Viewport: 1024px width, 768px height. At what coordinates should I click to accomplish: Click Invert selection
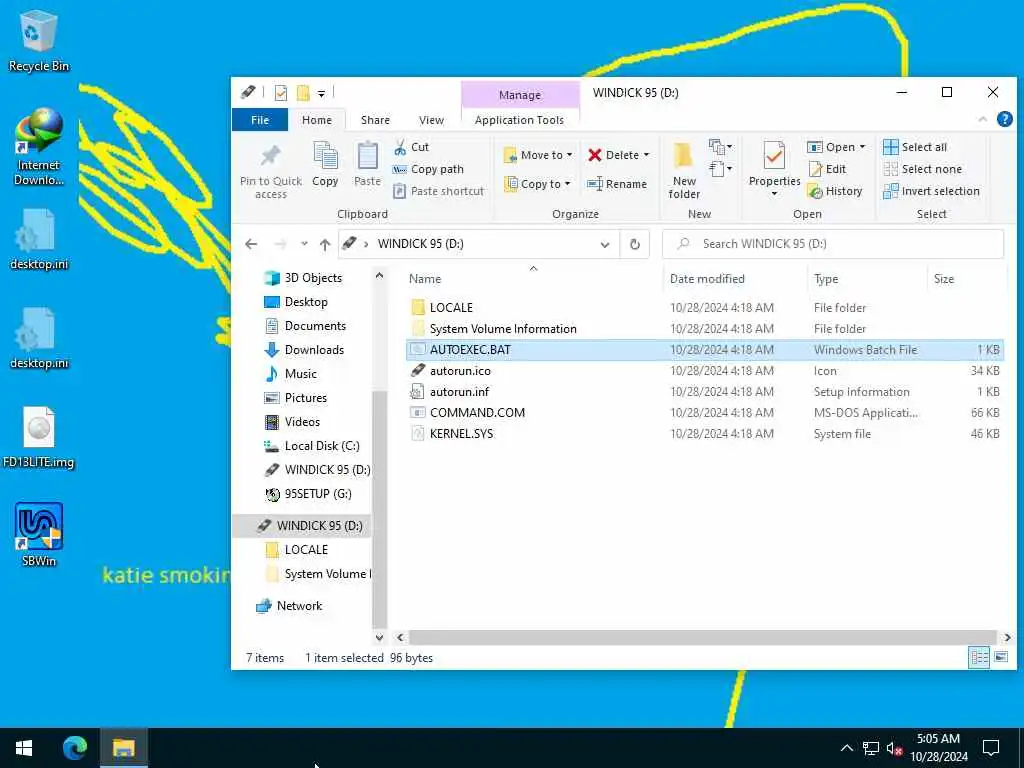(931, 191)
